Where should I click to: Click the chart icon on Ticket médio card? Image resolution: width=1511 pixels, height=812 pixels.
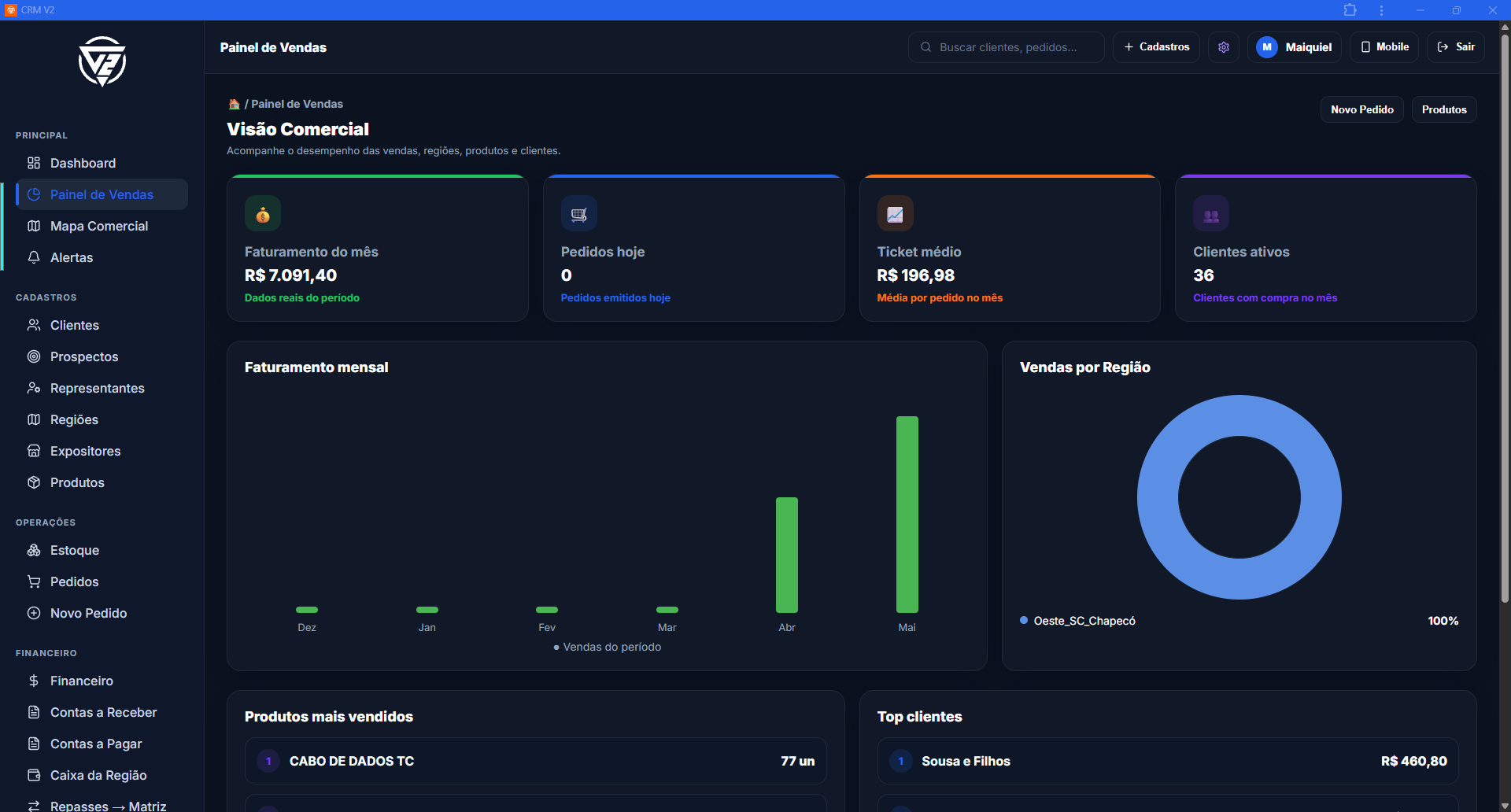(x=896, y=214)
